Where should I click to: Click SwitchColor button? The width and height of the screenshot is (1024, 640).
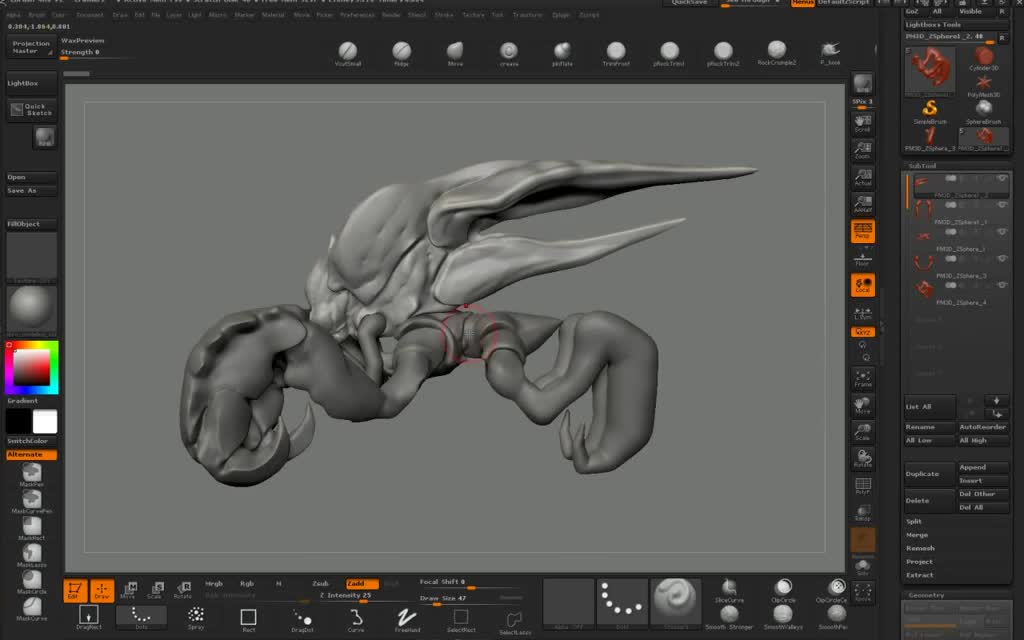pyautogui.click(x=31, y=441)
